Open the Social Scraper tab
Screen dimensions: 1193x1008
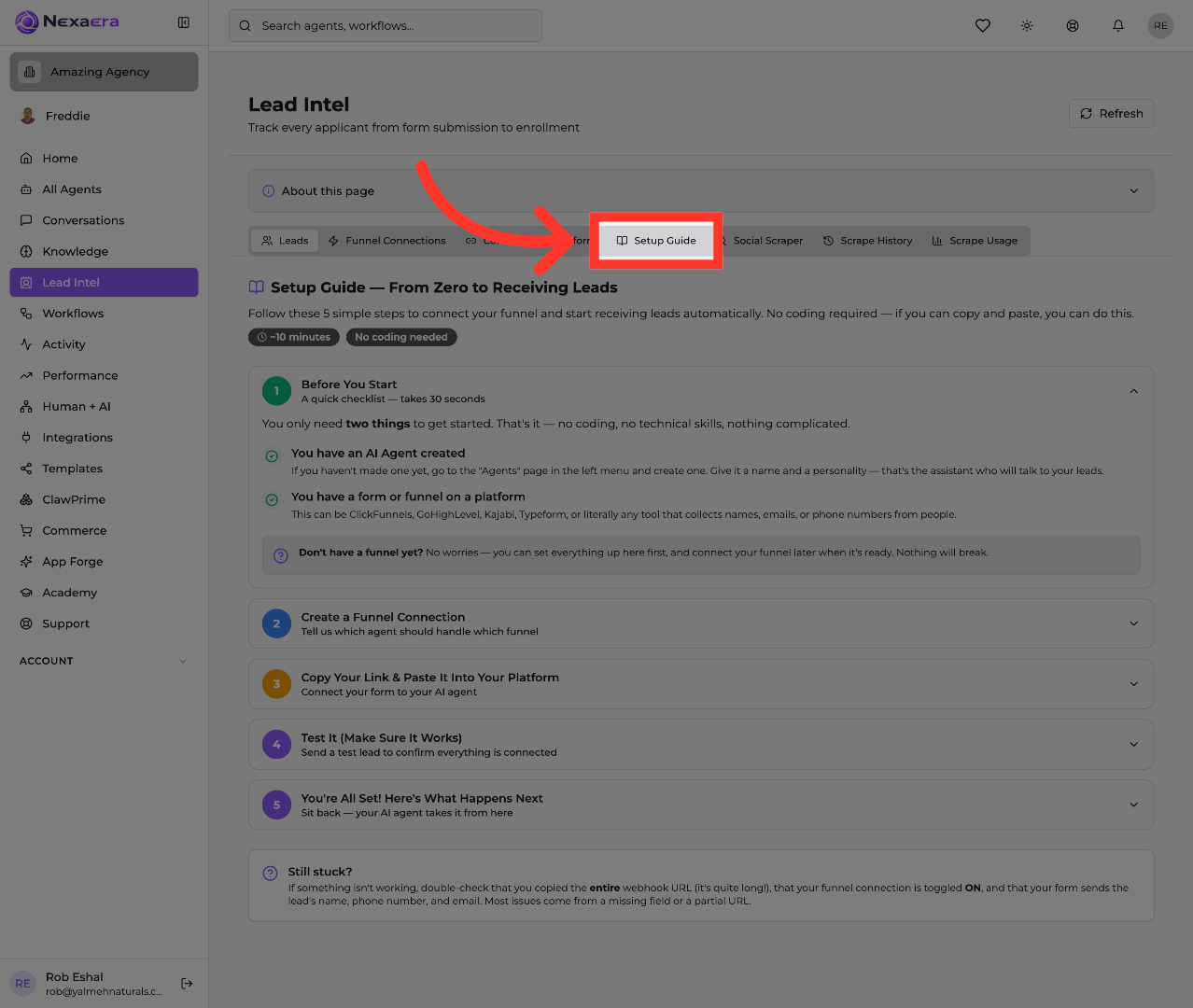pyautogui.click(x=762, y=241)
